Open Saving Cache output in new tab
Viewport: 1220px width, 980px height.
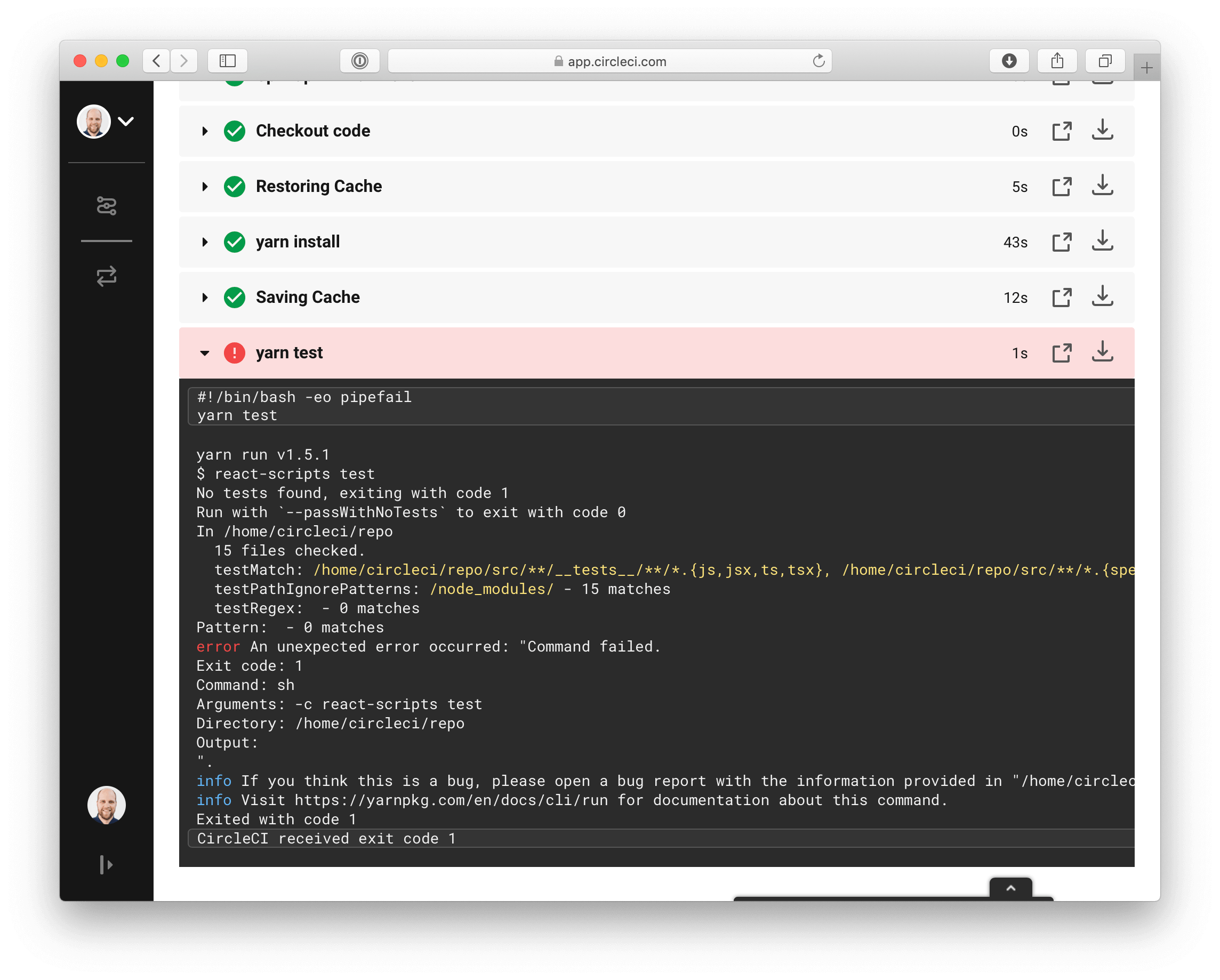(x=1062, y=298)
